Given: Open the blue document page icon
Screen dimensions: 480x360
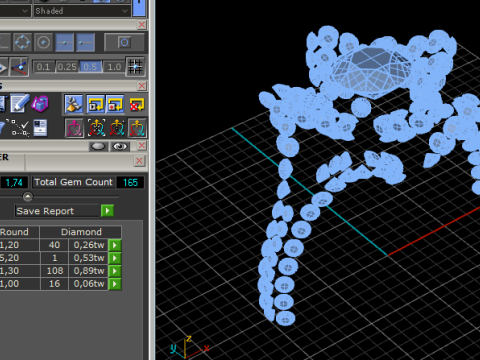Looking at the screenshot, I should (40, 128).
